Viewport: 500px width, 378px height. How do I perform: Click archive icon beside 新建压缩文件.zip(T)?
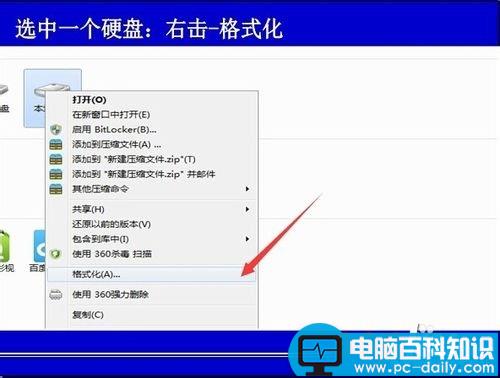[x=56, y=159]
